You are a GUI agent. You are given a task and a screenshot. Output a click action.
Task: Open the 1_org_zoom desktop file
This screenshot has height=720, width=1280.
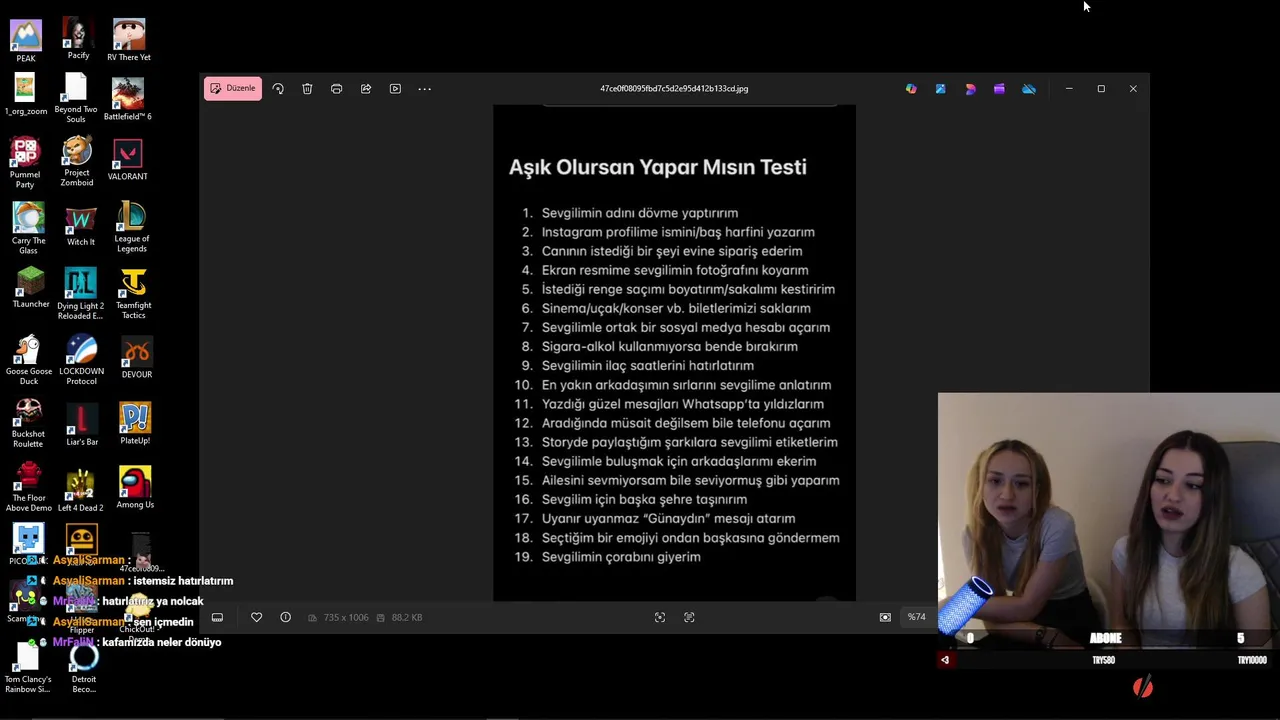(26, 95)
